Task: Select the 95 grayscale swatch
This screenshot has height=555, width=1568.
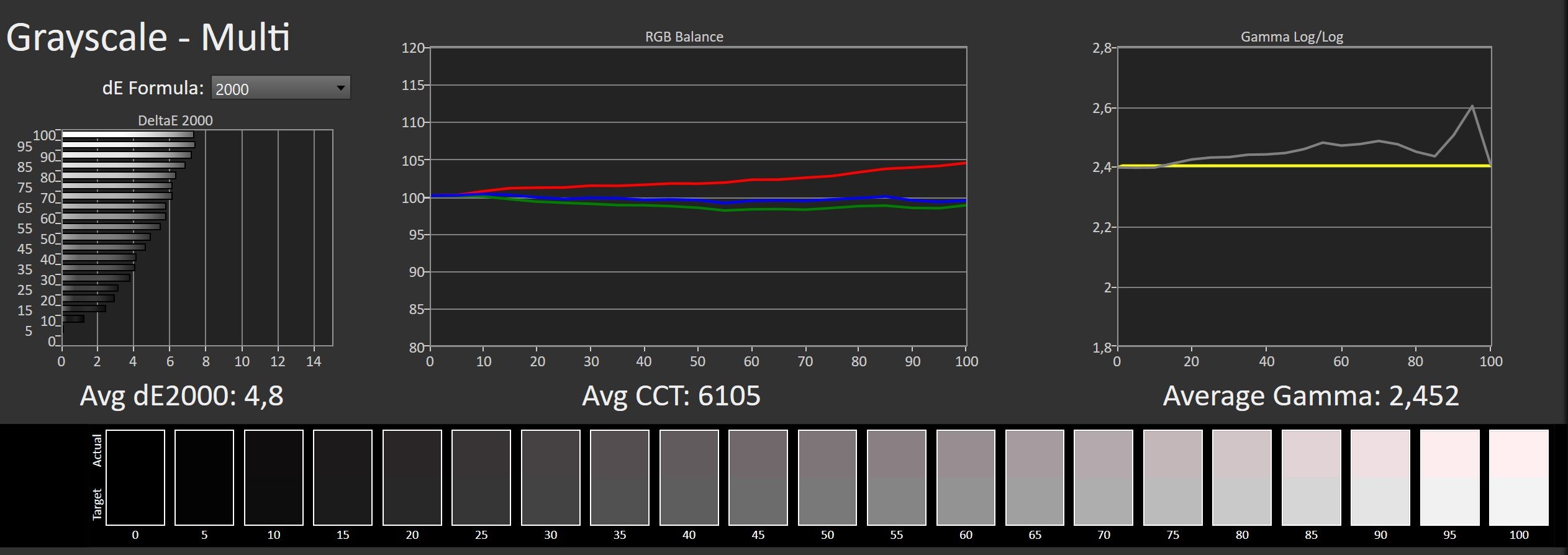Action: click(x=1450, y=477)
